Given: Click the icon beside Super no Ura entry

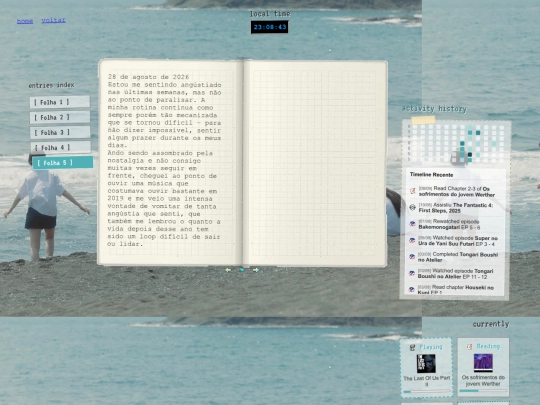Looking at the screenshot, I should [412, 240].
